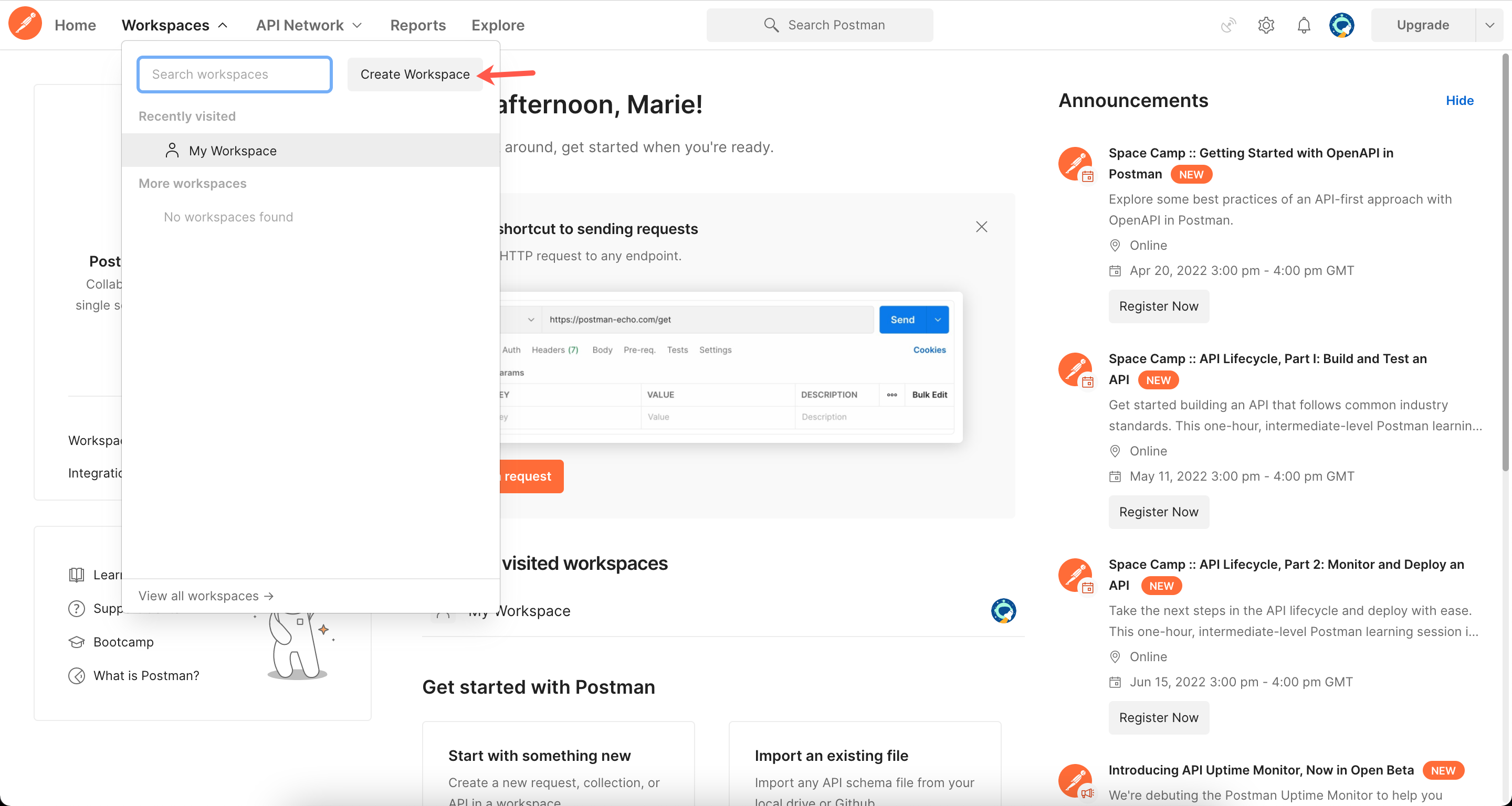Click the Bootcamp graduation cap icon
Viewport: 1512px width, 806px height.
point(76,642)
